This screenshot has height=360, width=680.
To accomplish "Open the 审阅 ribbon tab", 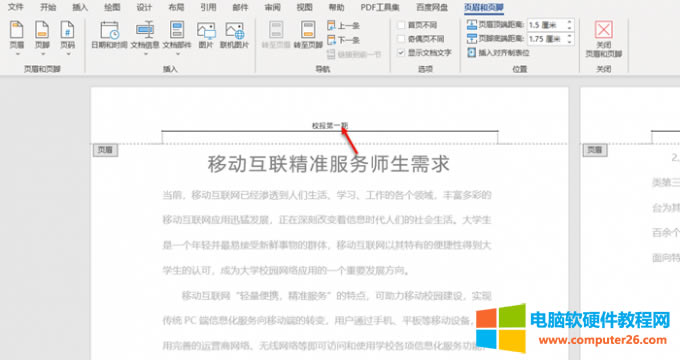I will click(x=272, y=7).
